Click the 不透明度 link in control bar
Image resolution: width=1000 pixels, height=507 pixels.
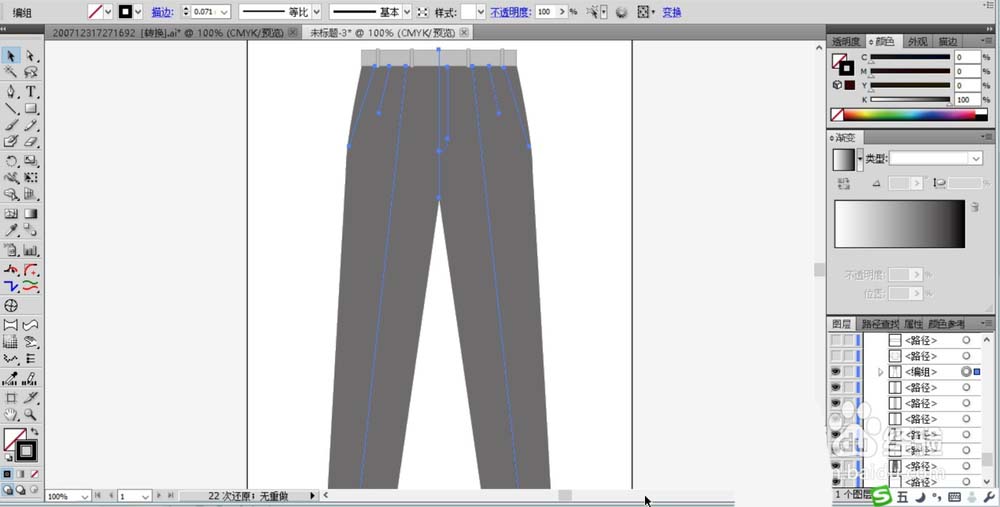point(510,12)
